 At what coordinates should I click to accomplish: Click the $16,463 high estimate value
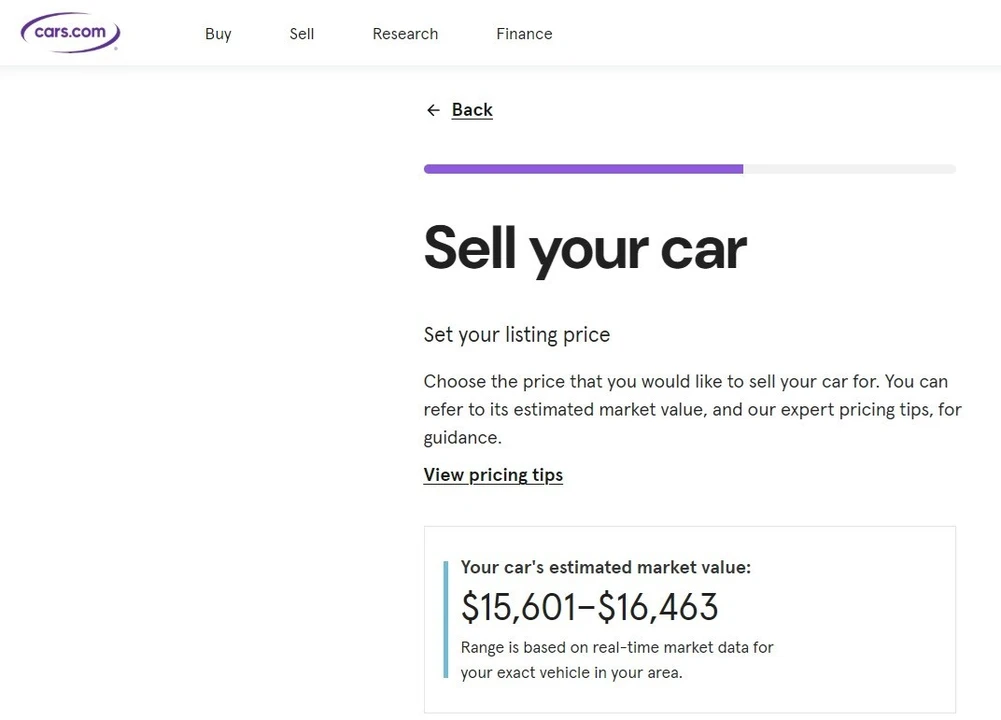(x=658, y=606)
